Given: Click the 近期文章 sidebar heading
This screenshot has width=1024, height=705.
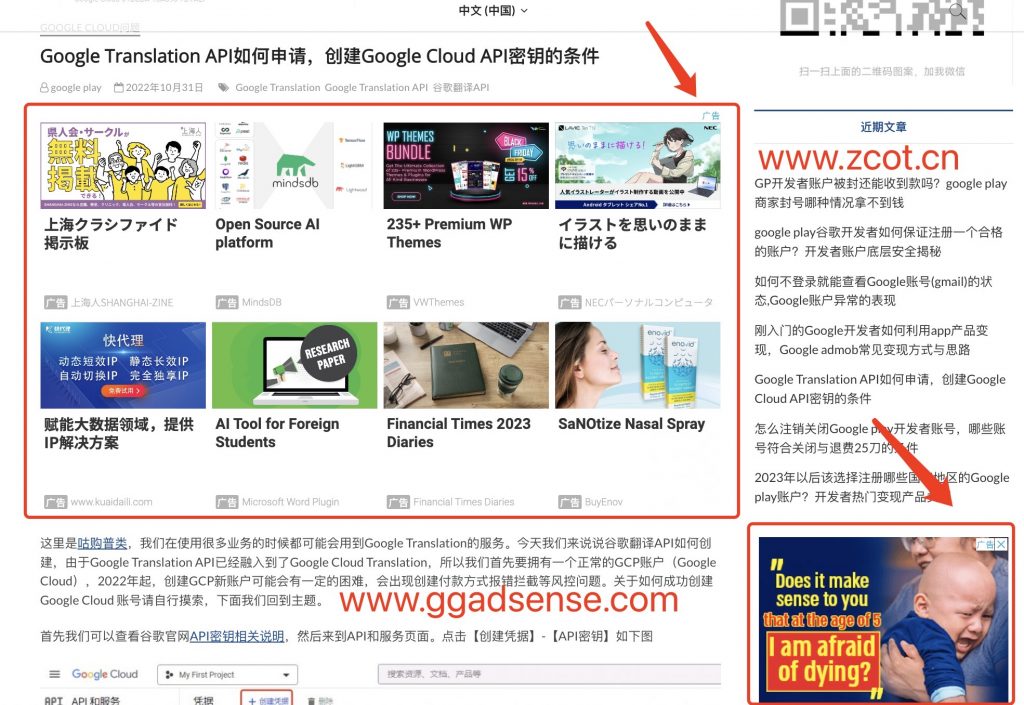Looking at the screenshot, I should coord(883,127).
